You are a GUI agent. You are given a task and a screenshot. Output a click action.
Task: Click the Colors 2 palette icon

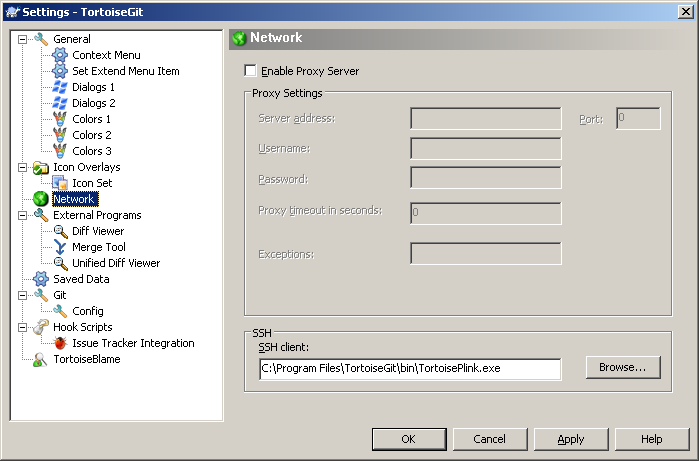click(60, 135)
